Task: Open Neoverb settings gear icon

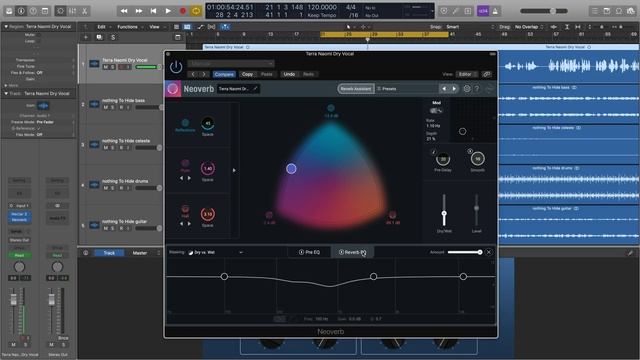Action: coord(467,89)
